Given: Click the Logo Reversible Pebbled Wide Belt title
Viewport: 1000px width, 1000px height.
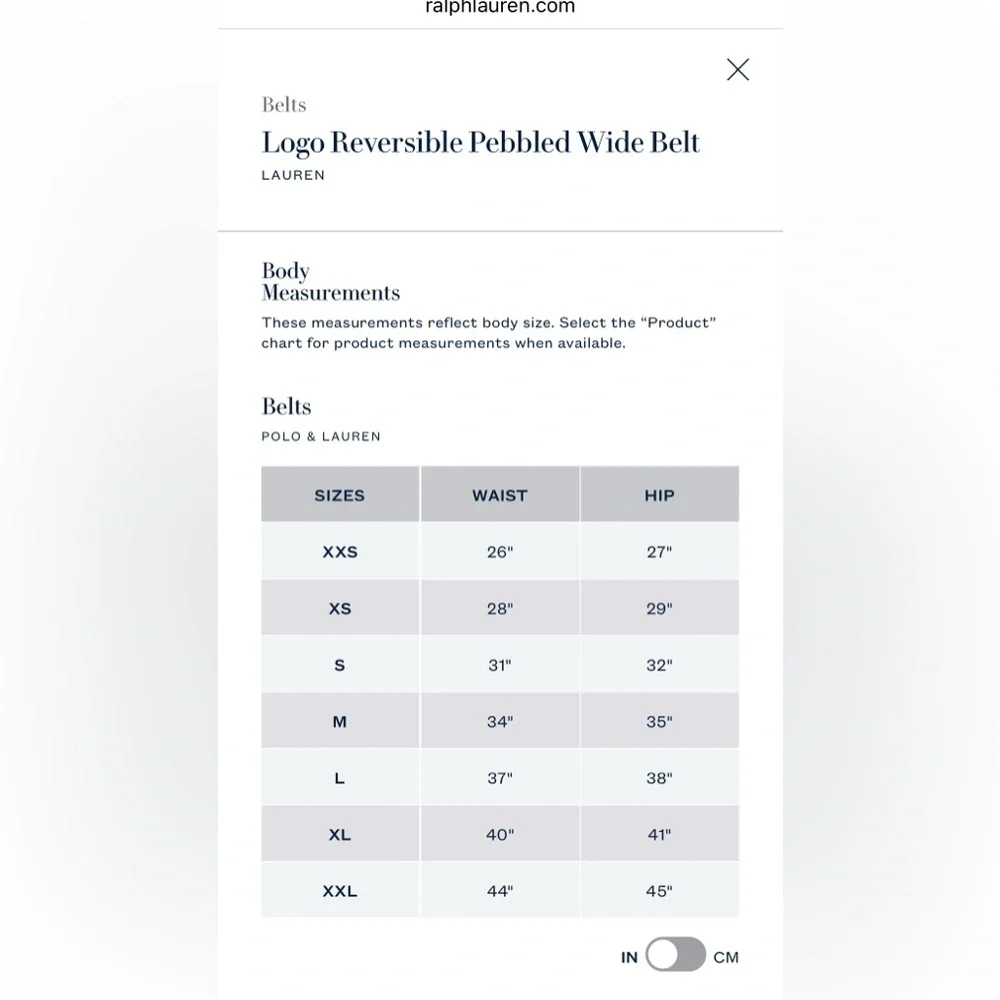Looking at the screenshot, I should (x=481, y=143).
